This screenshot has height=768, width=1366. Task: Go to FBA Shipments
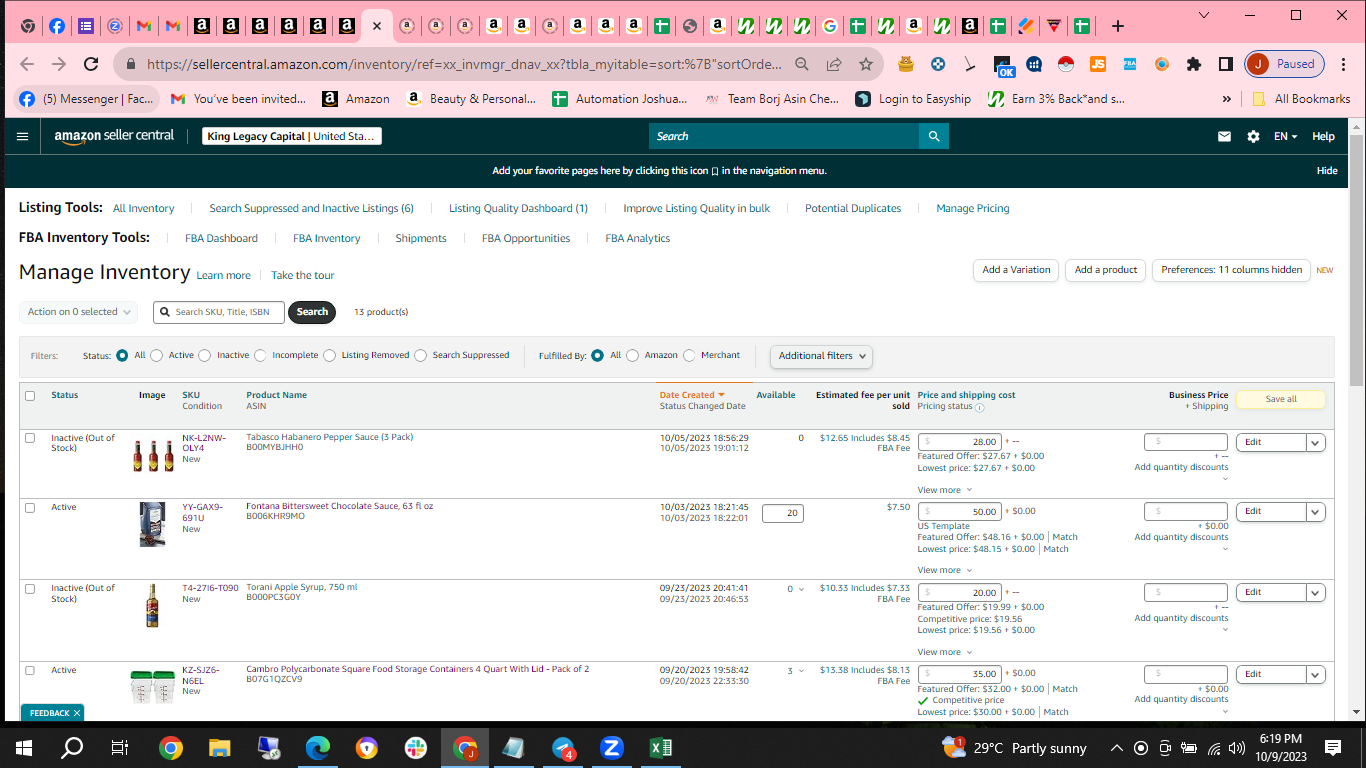[x=421, y=238]
